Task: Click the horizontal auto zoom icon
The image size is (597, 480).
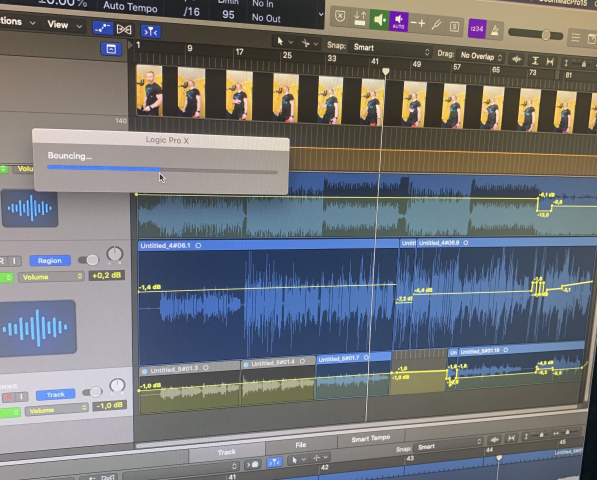Action: pyautogui.click(x=550, y=62)
